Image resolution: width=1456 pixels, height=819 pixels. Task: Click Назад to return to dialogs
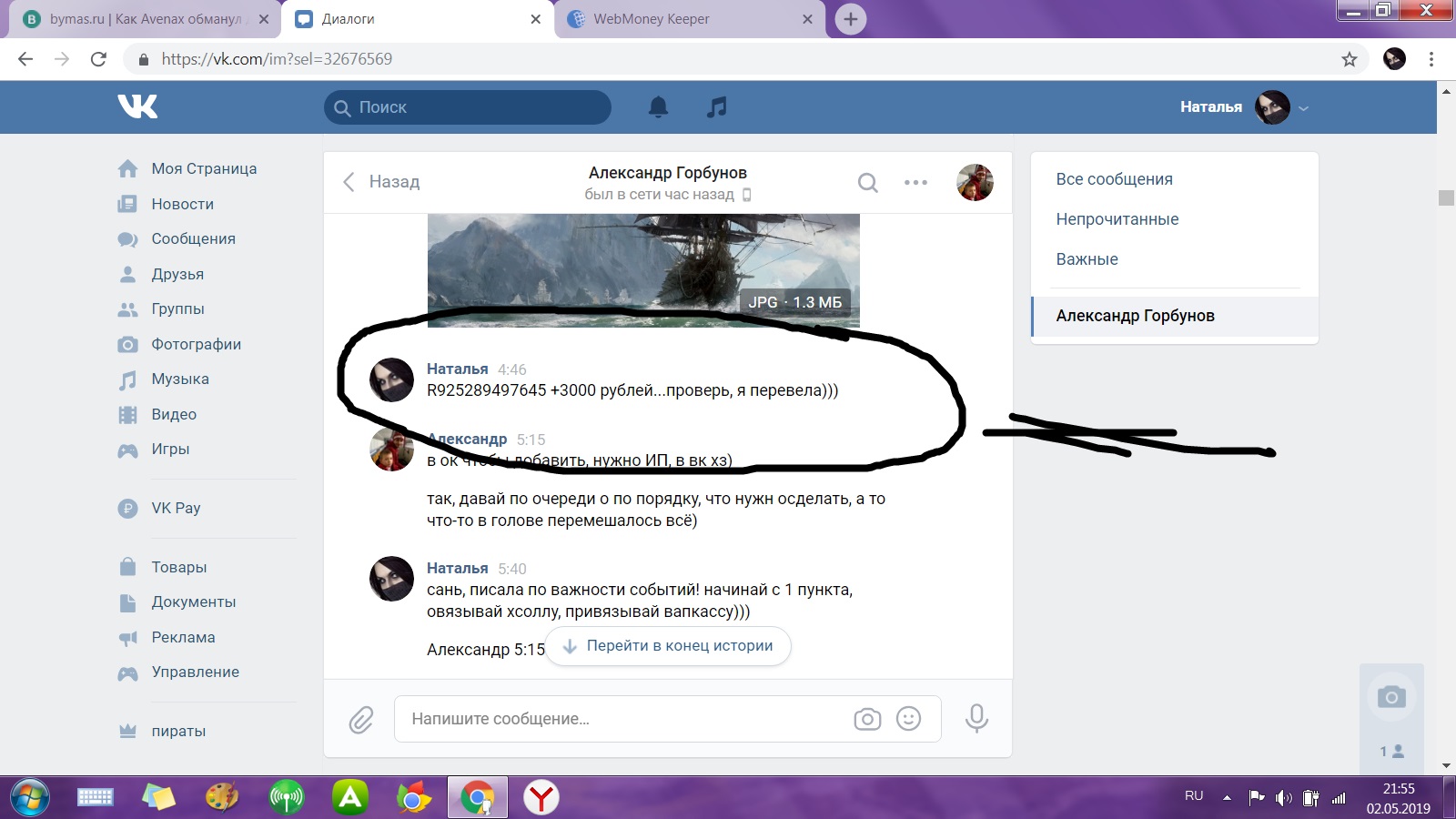(381, 182)
